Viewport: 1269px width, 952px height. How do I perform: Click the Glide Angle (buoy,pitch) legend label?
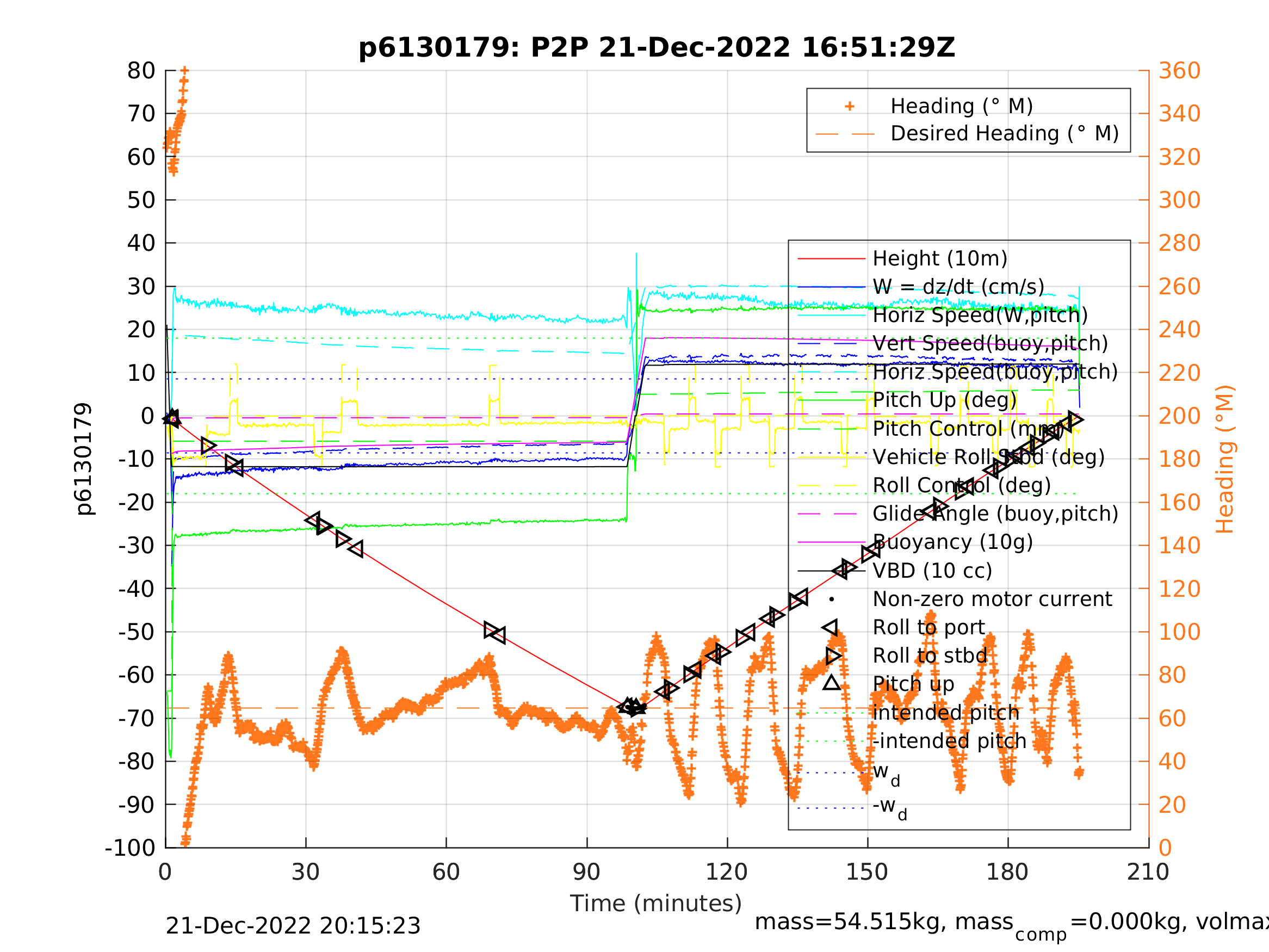[x=995, y=514]
